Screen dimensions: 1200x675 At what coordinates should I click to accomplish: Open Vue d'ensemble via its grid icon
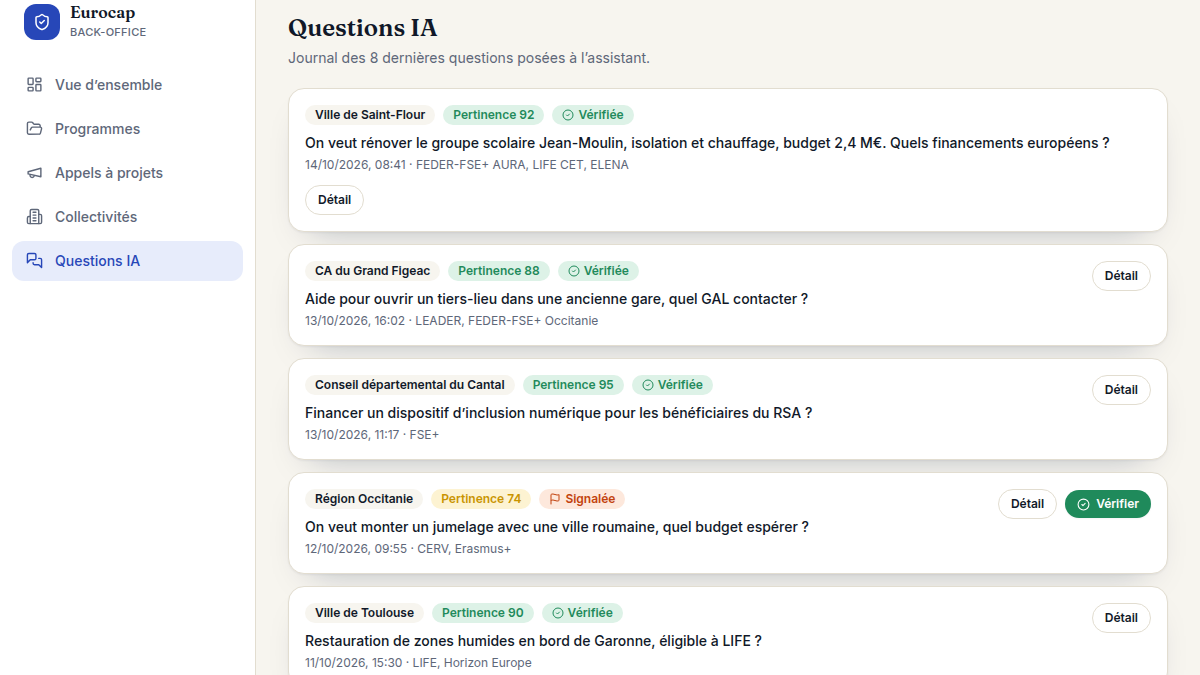point(34,85)
